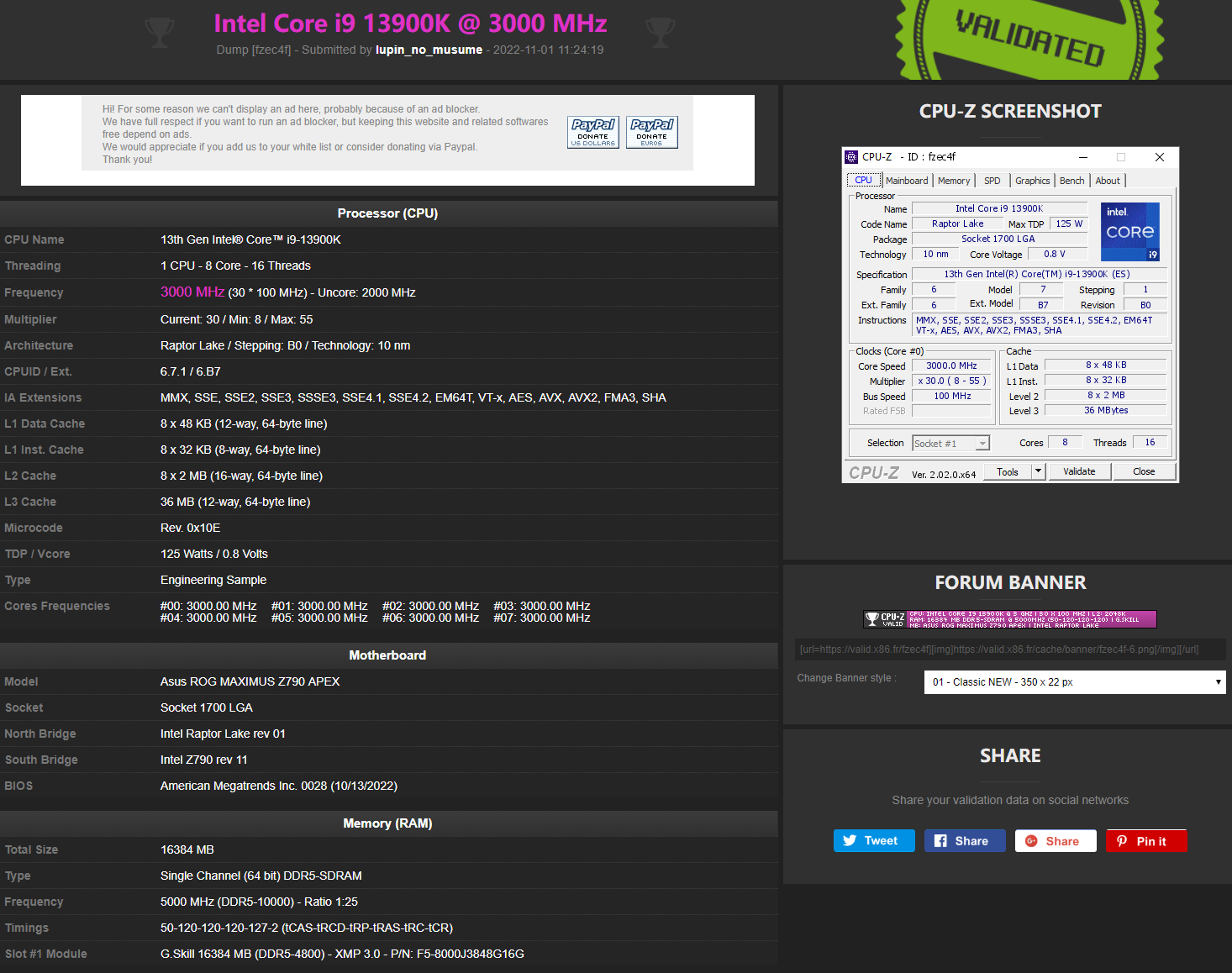Share validation on Google Plus
This screenshot has width=1232, height=973.
tap(1055, 841)
